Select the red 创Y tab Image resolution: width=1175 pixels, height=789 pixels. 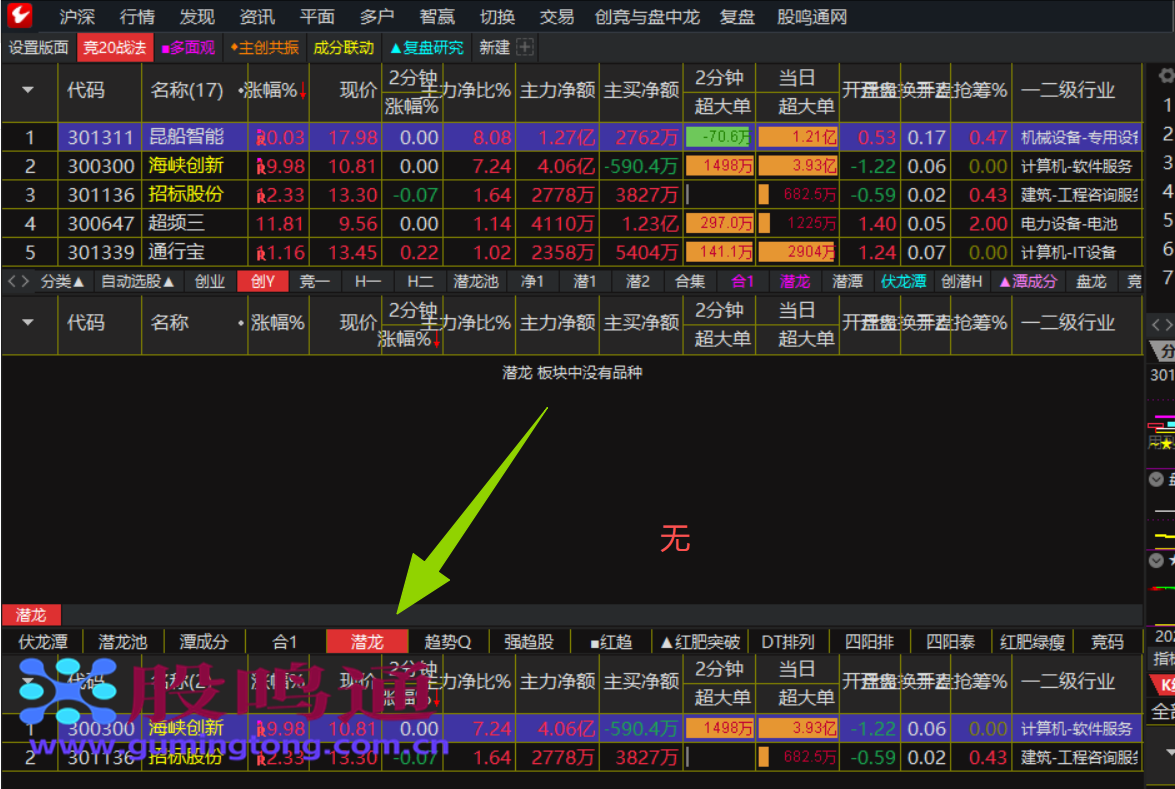(263, 281)
